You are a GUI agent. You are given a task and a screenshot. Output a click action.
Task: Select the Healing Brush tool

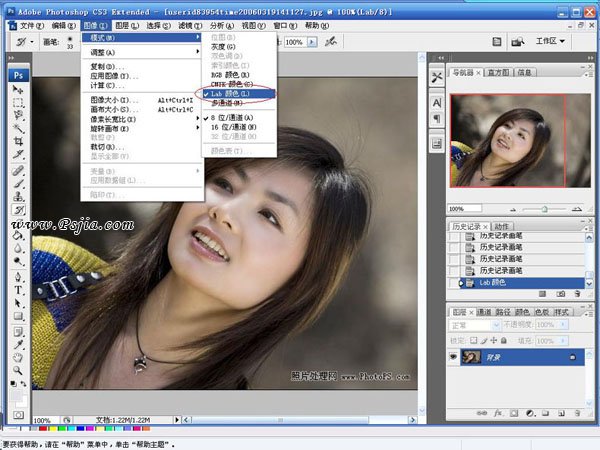coord(18,170)
